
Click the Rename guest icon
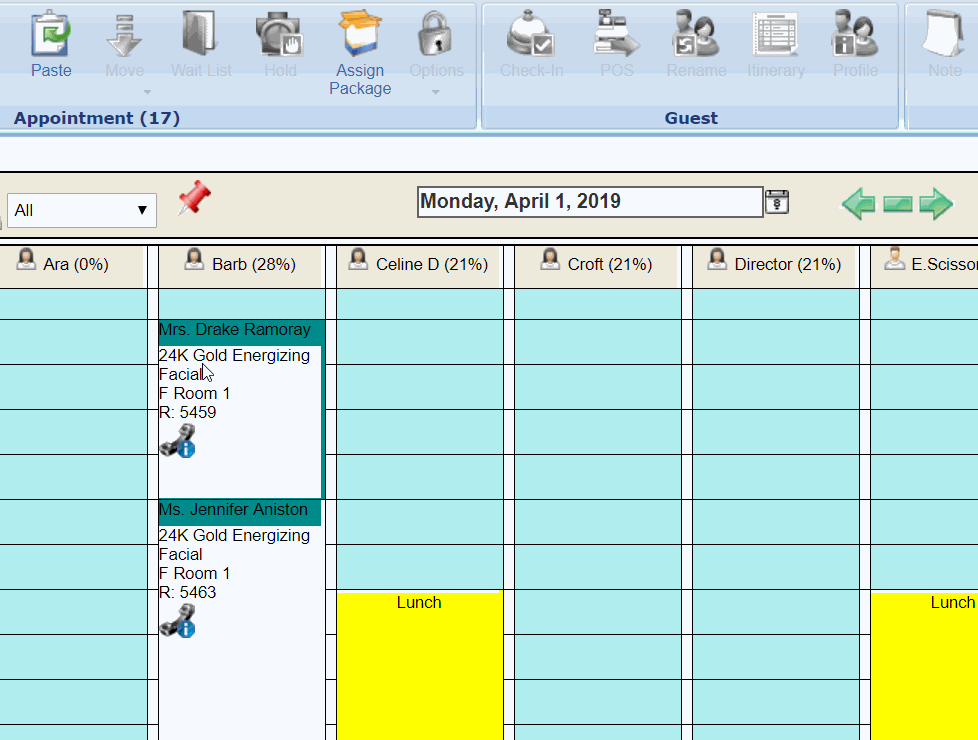[695, 34]
